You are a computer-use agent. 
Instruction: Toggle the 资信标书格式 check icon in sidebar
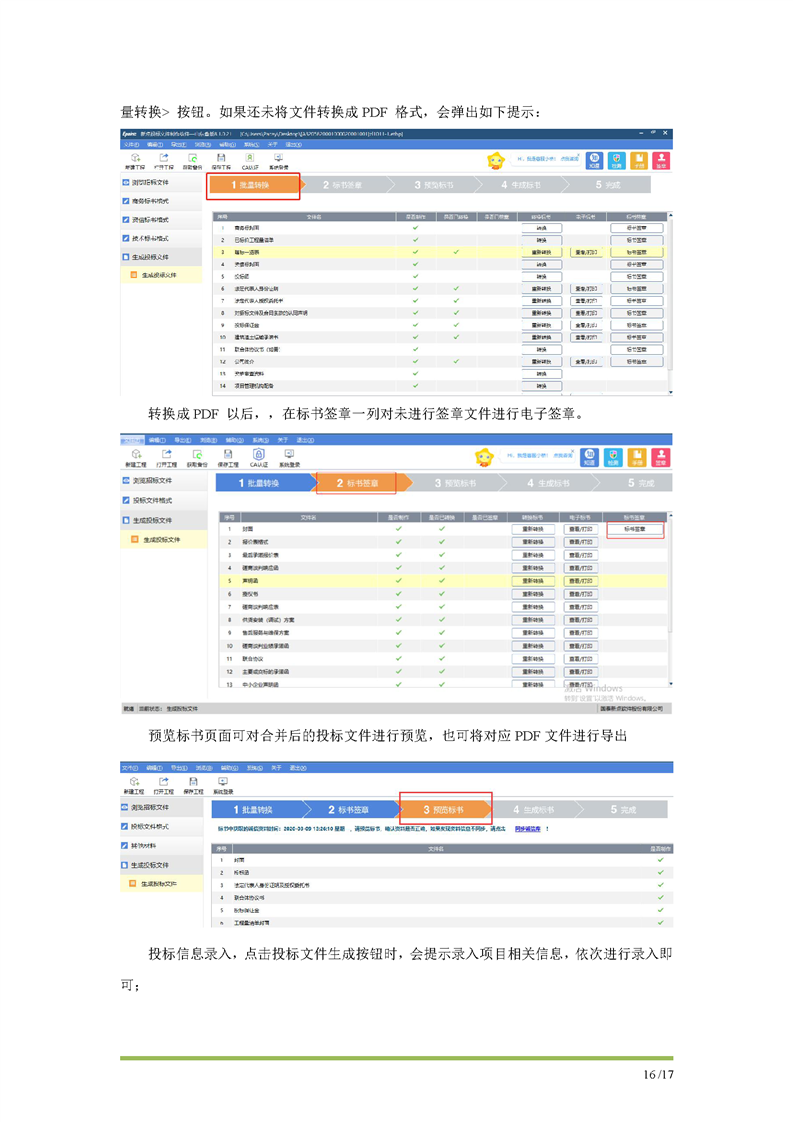point(126,219)
